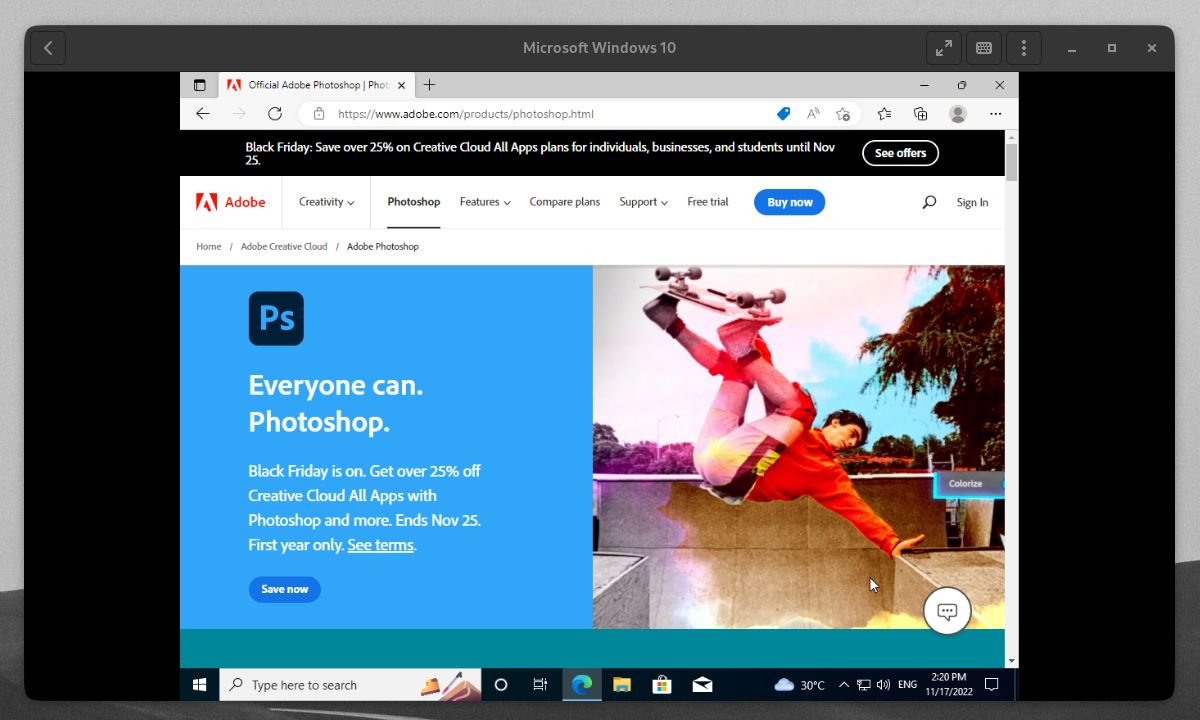Open the Compare plans nav item
Screen dimensions: 1200x720
pos(565,202)
